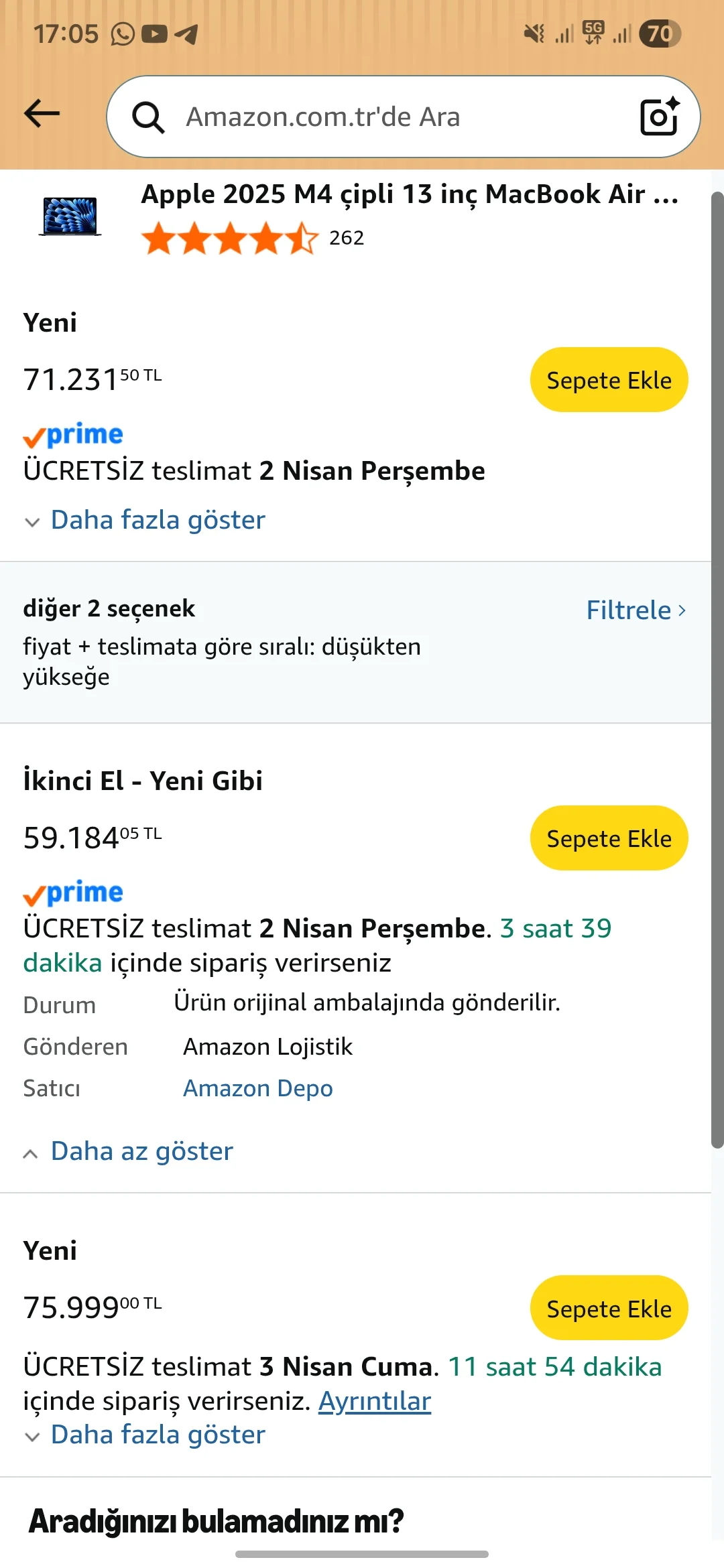Image resolution: width=724 pixels, height=1568 pixels.
Task: Tap the YouTube notification icon
Action: (x=155, y=34)
